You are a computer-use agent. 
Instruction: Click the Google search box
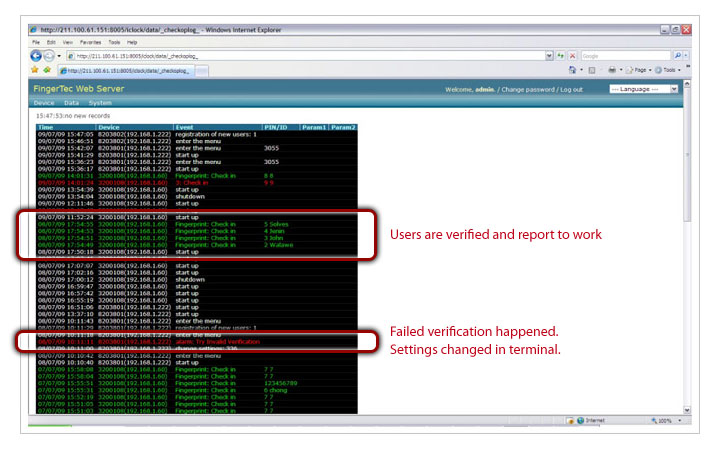click(625, 56)
